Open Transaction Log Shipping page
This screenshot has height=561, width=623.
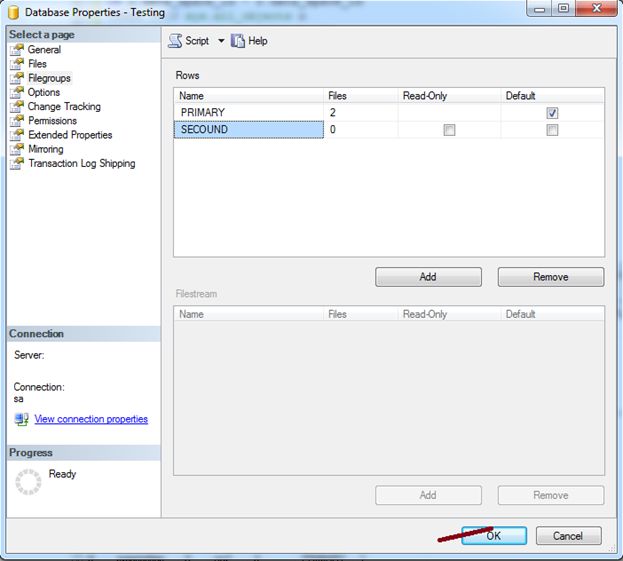(82, 164)
